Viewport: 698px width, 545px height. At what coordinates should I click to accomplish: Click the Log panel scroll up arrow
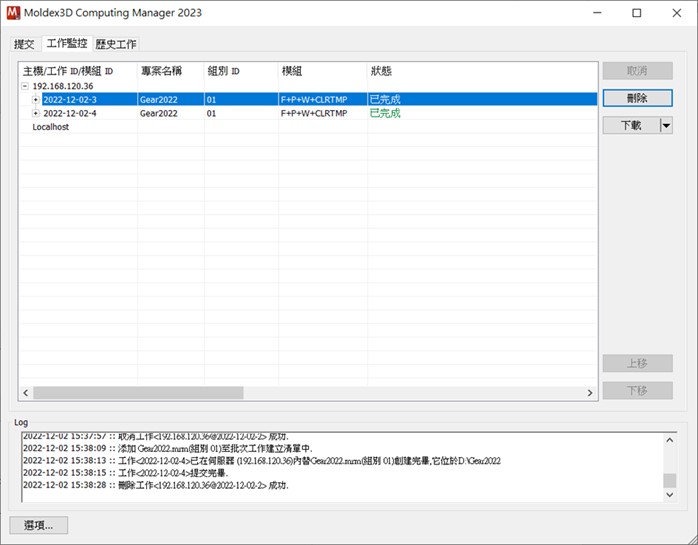click(x=670, y=440)
